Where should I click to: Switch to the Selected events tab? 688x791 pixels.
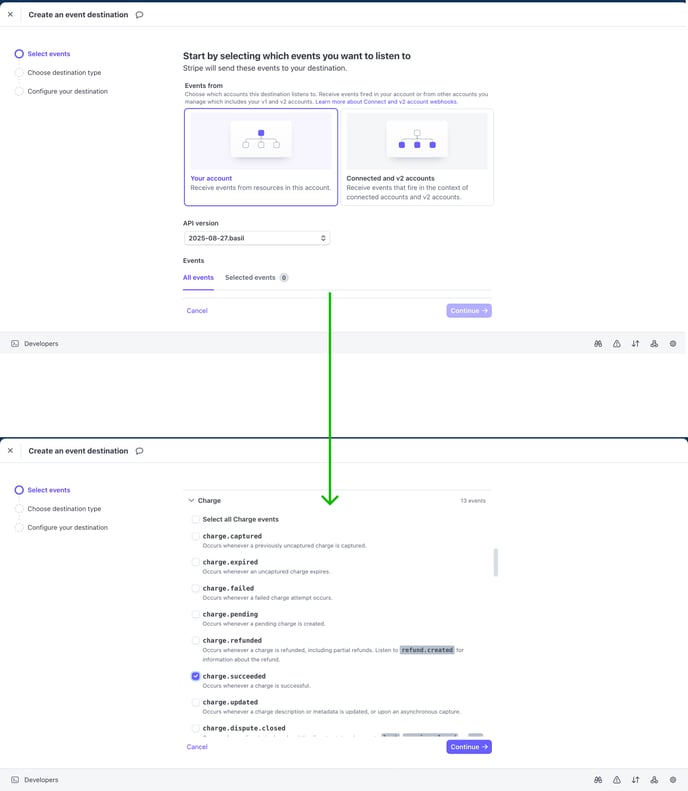[x=255, y=277]
